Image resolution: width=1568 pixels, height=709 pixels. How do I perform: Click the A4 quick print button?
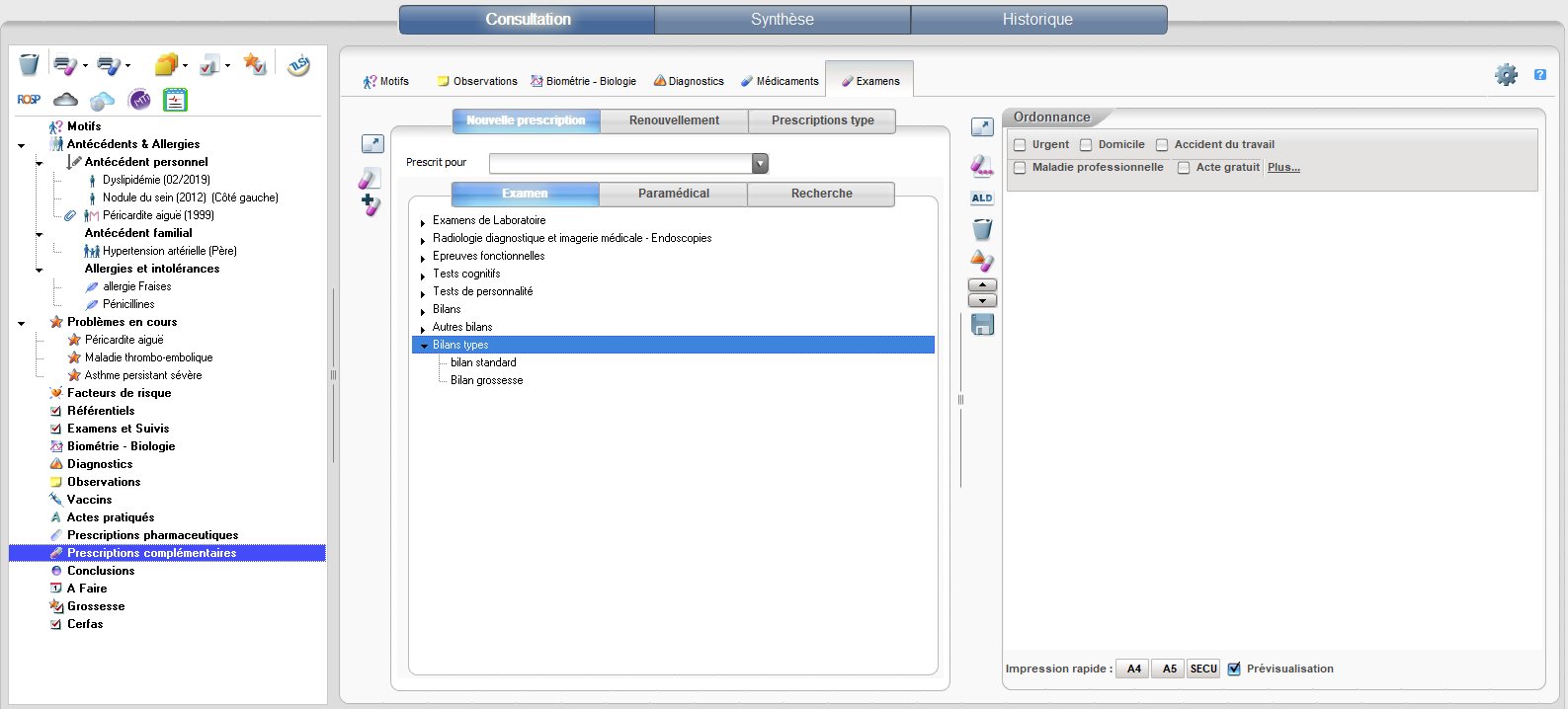(x=1133, y=669)
